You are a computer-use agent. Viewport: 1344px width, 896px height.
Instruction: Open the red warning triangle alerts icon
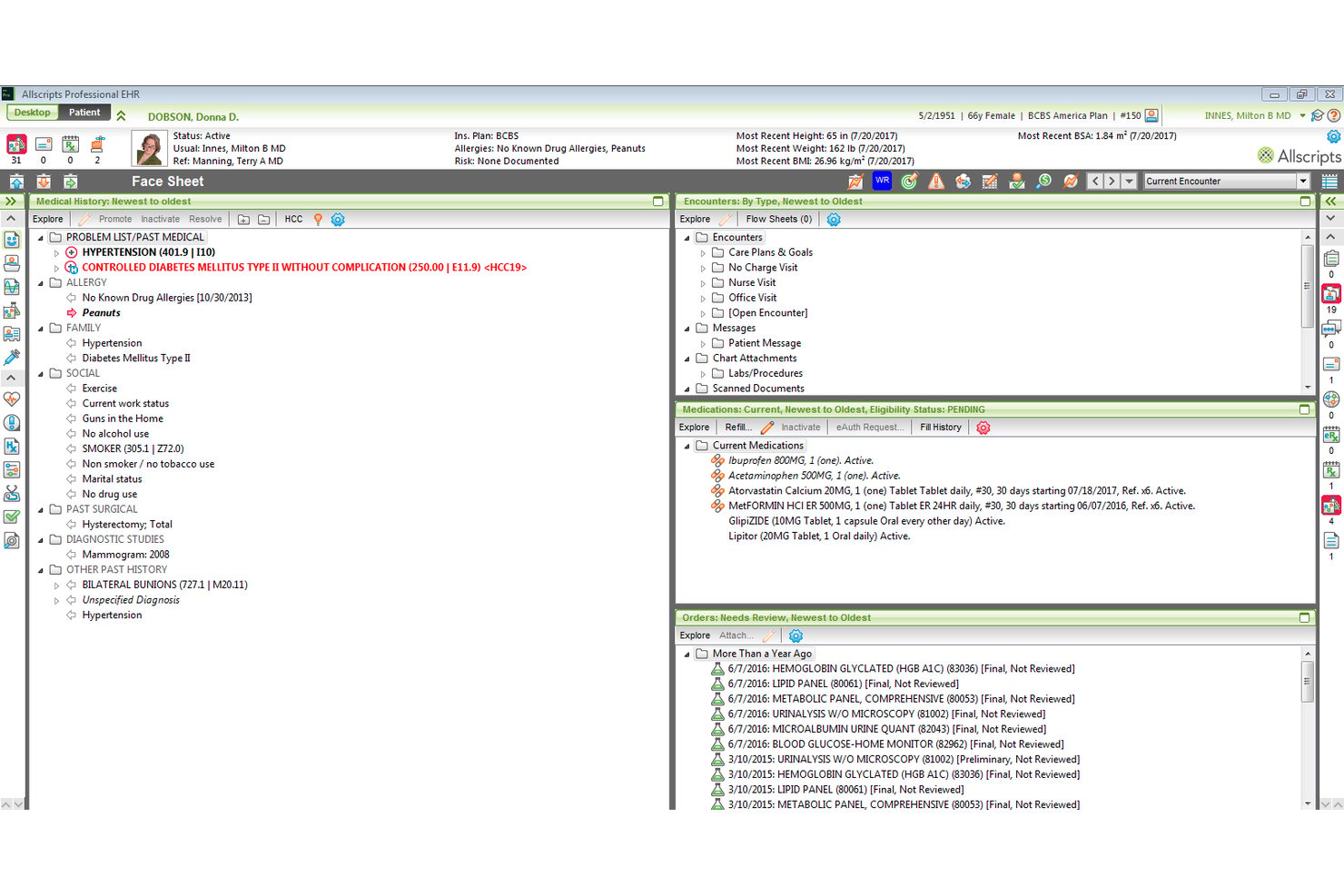click(936, 181)
